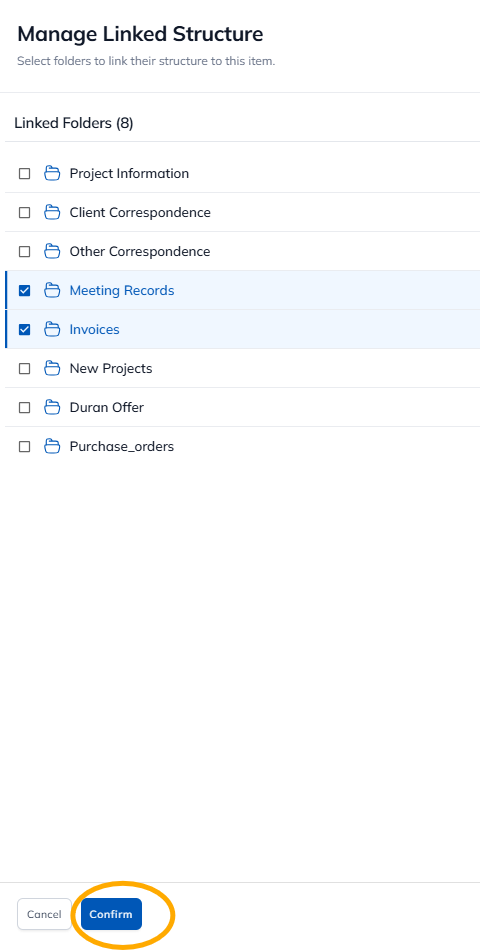The image size is (480, 951).
Task: Click the Other Correspondence folder name
Action: tap(140, 251)
